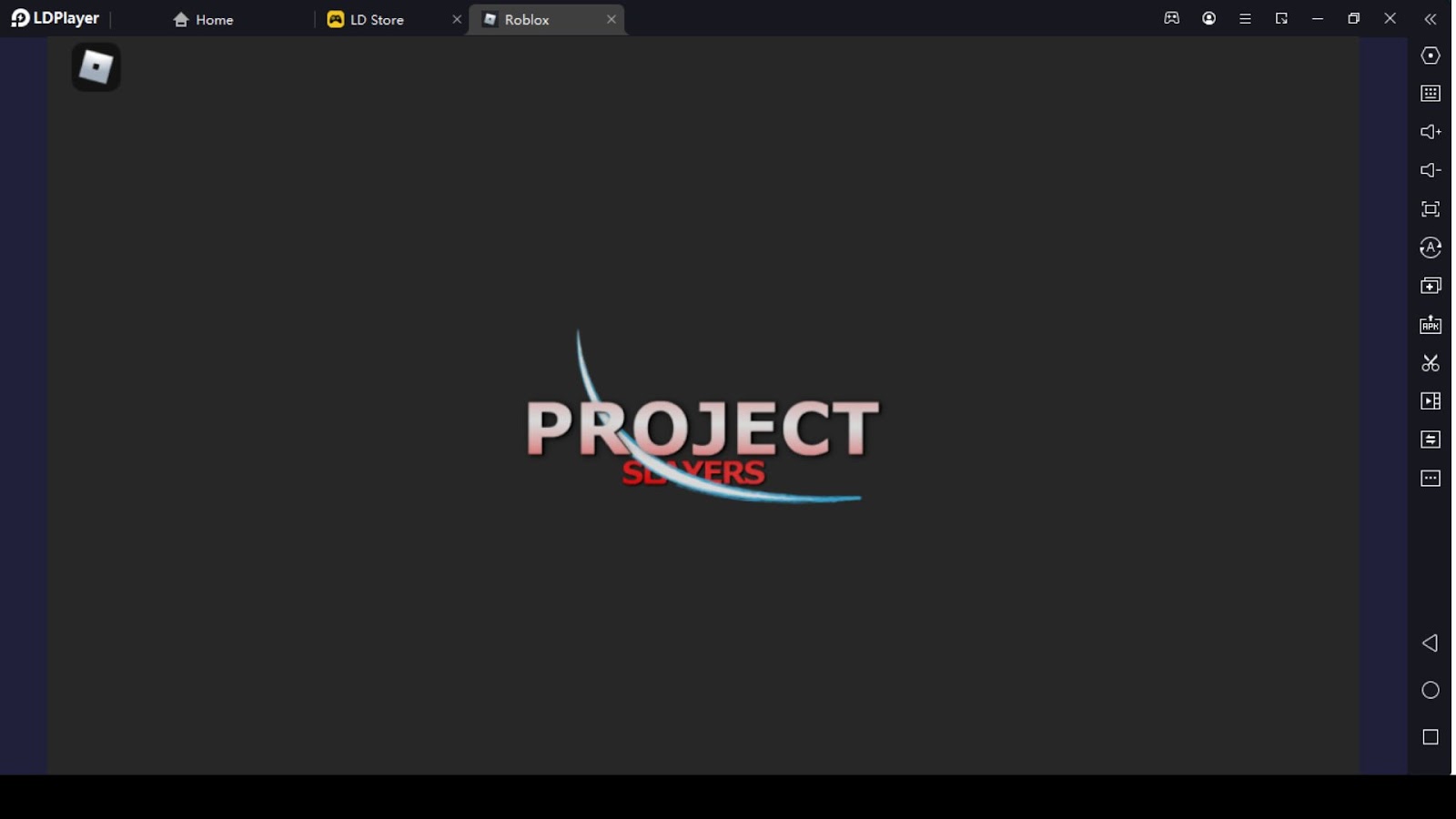
Task: Click the LDPlayer logo
Action: pos(55,18)
